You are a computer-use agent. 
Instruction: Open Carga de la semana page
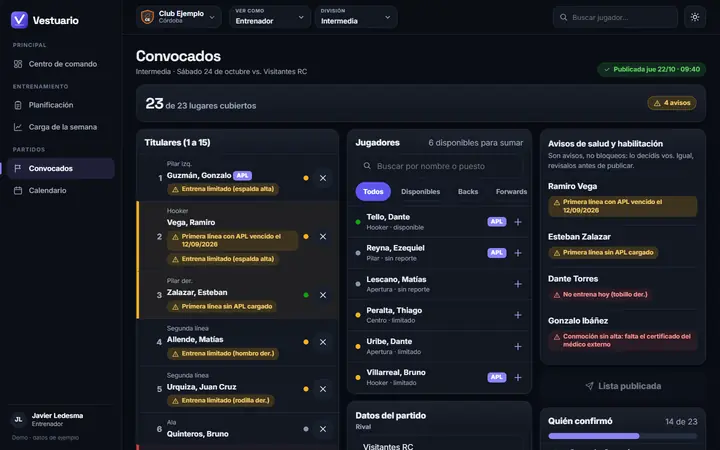pyautogui.click(x=61, y=127)
